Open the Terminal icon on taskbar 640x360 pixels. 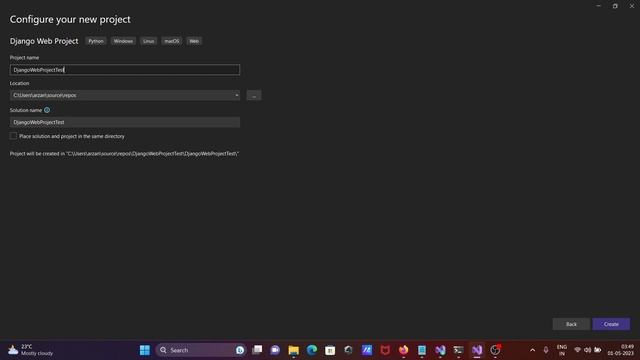coord(458,350)
